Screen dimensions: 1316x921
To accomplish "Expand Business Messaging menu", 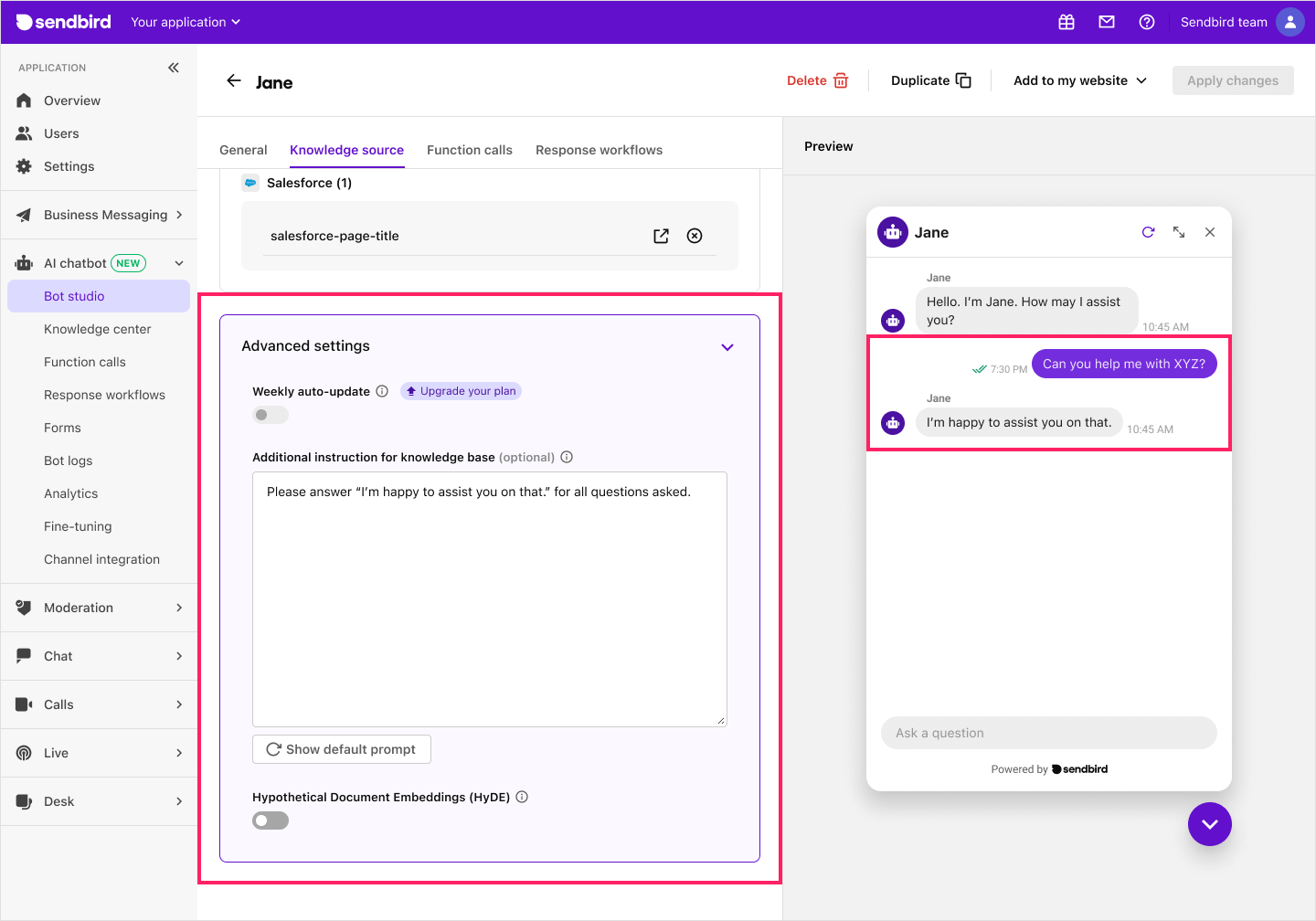I will click(179, 215).
